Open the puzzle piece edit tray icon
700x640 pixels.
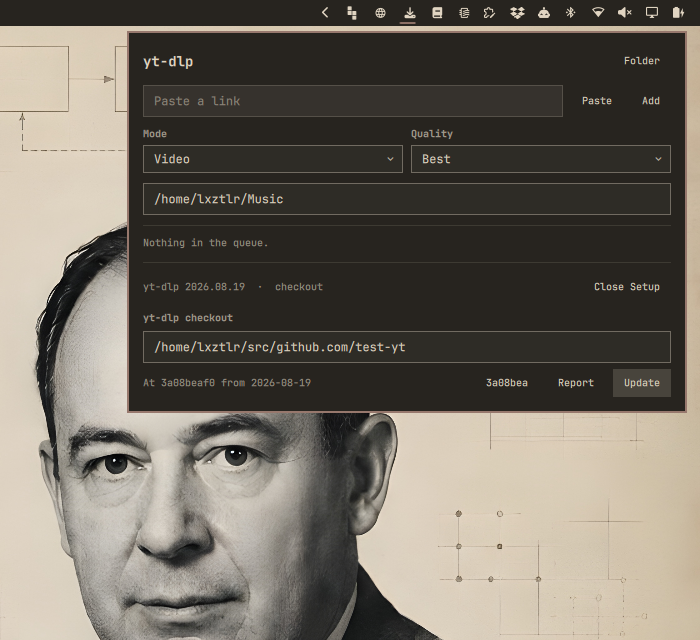pyautogui.click(x=489, y=12)
